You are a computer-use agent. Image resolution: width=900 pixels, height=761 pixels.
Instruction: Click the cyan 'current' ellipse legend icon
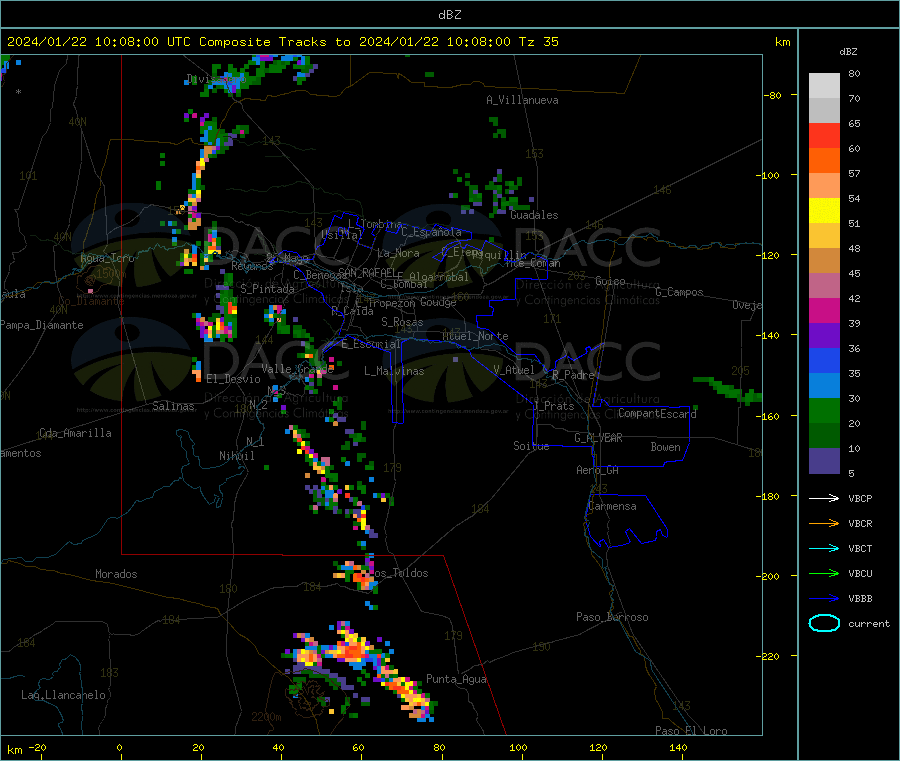click(x=824, y=623)
